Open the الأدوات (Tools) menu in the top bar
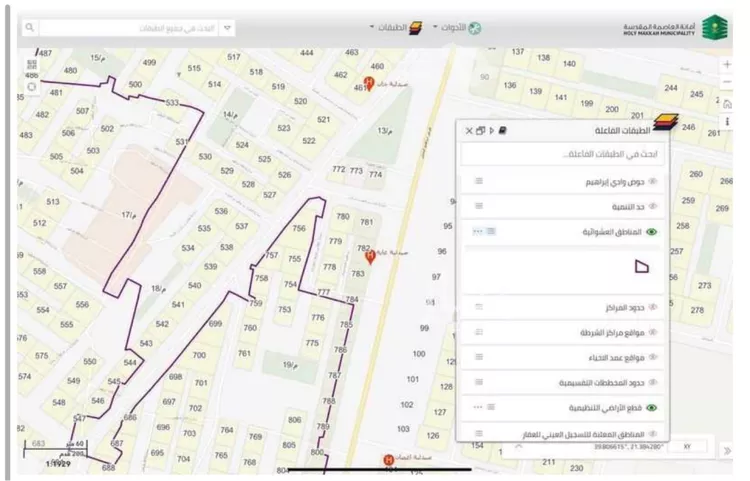750x481 pixels. [457, 28]
